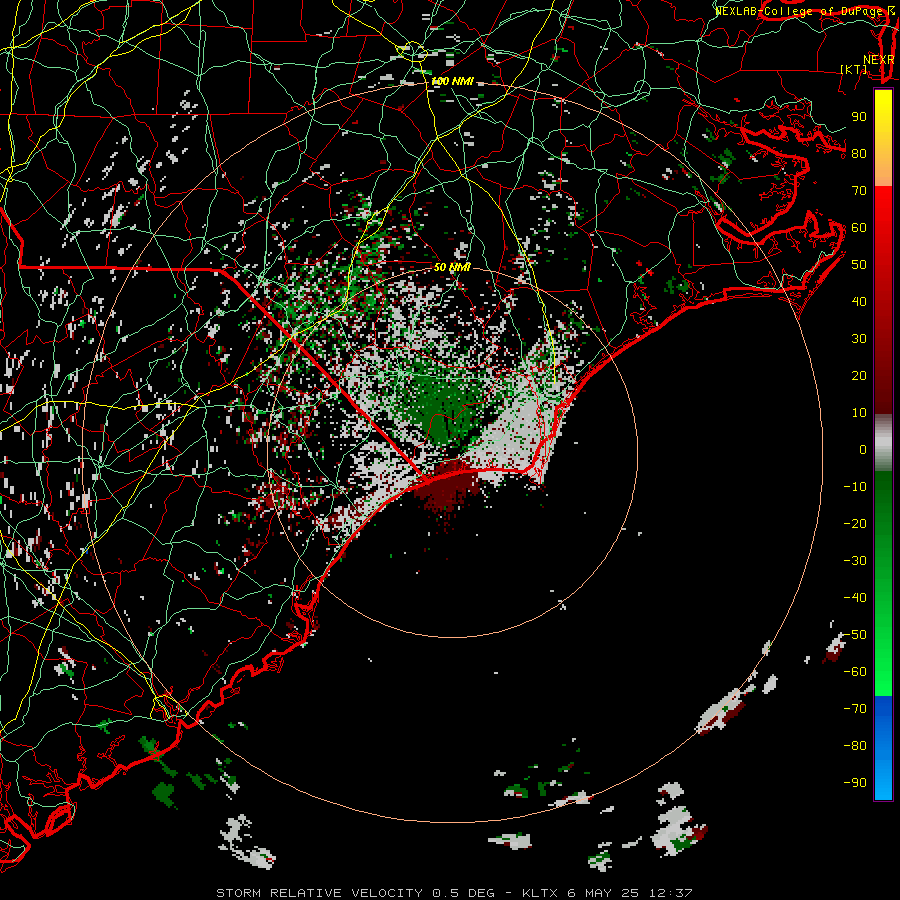Click the 50 NMI range ring label
This screenshot has width=900, height=900.
(452, 267)
